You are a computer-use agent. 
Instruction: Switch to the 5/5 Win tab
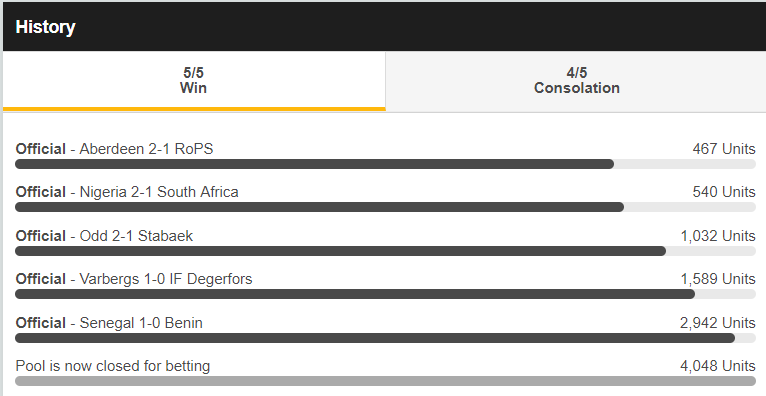pyautogui.click(x=194, y=81)
